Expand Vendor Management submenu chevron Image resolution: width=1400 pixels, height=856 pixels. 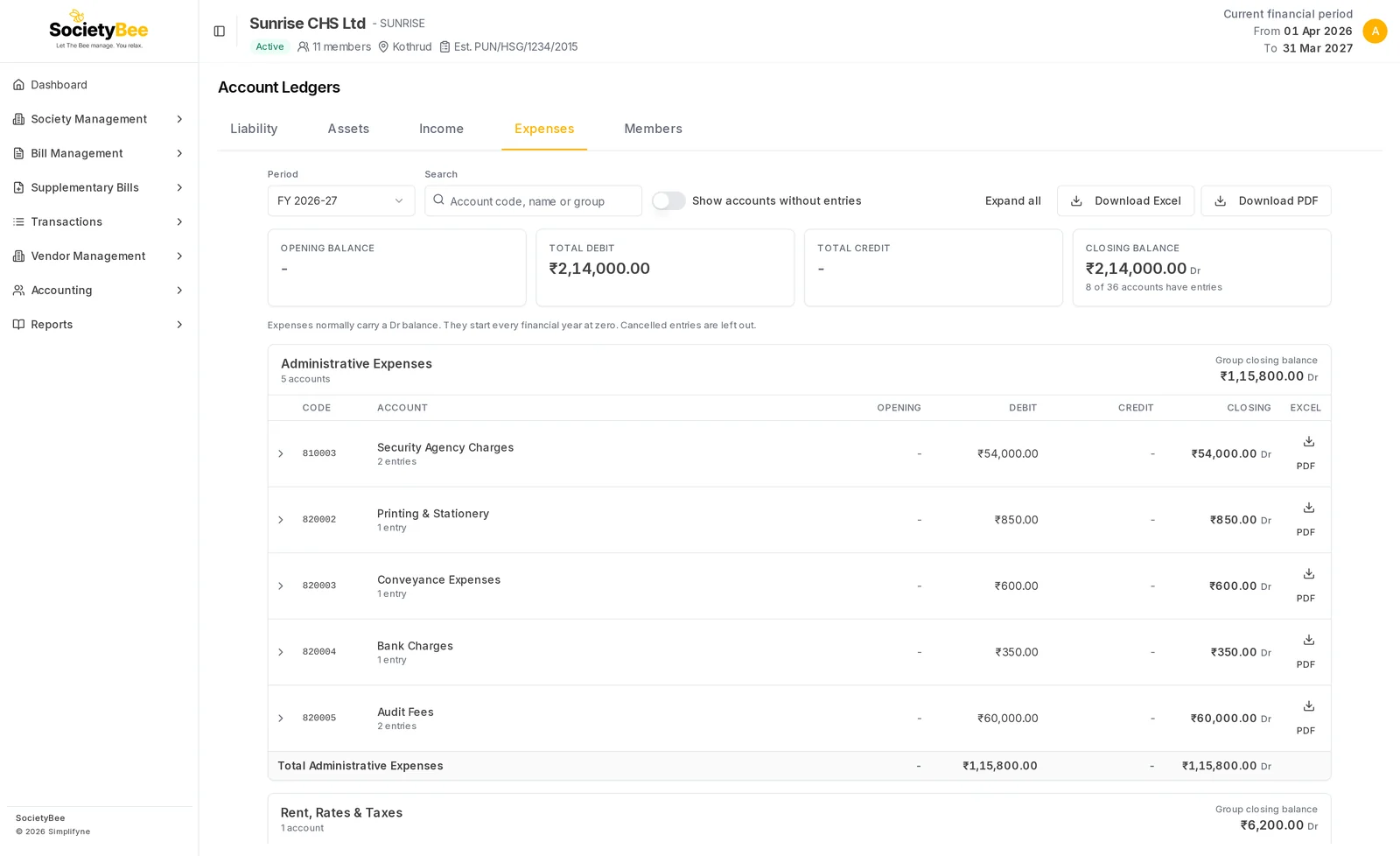[x=179, y=256]
